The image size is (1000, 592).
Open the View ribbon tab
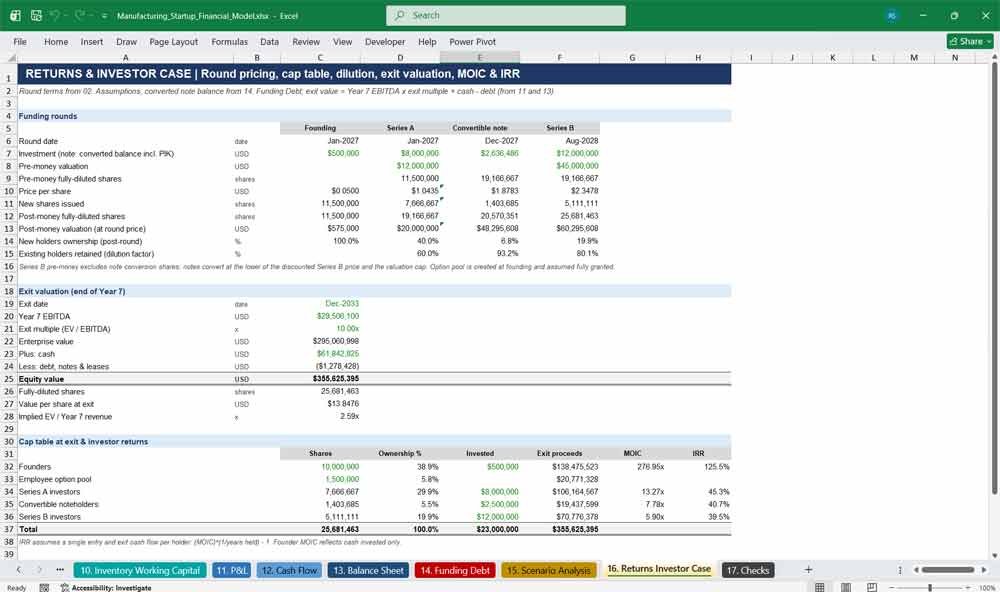(x=342, y=41)
